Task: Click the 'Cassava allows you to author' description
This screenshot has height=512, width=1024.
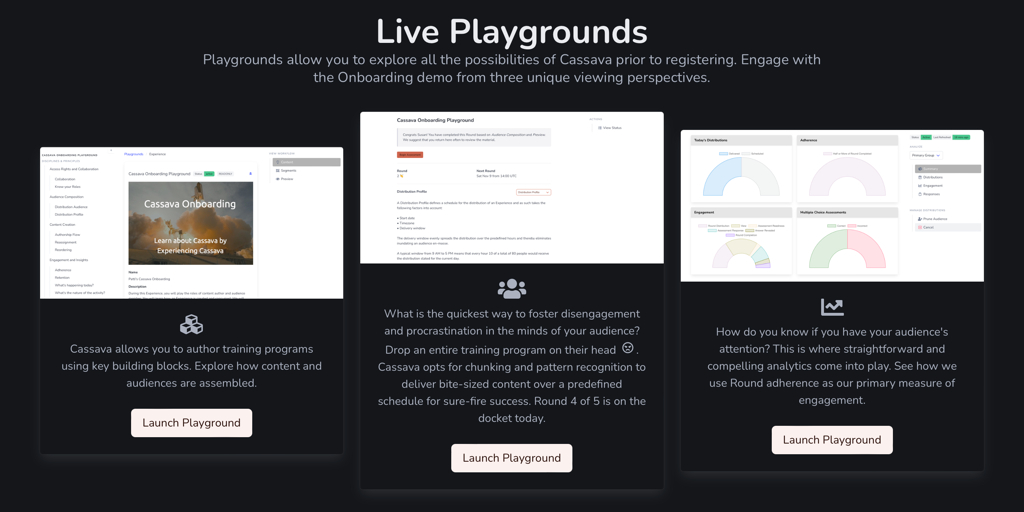Action: (191, 366)
